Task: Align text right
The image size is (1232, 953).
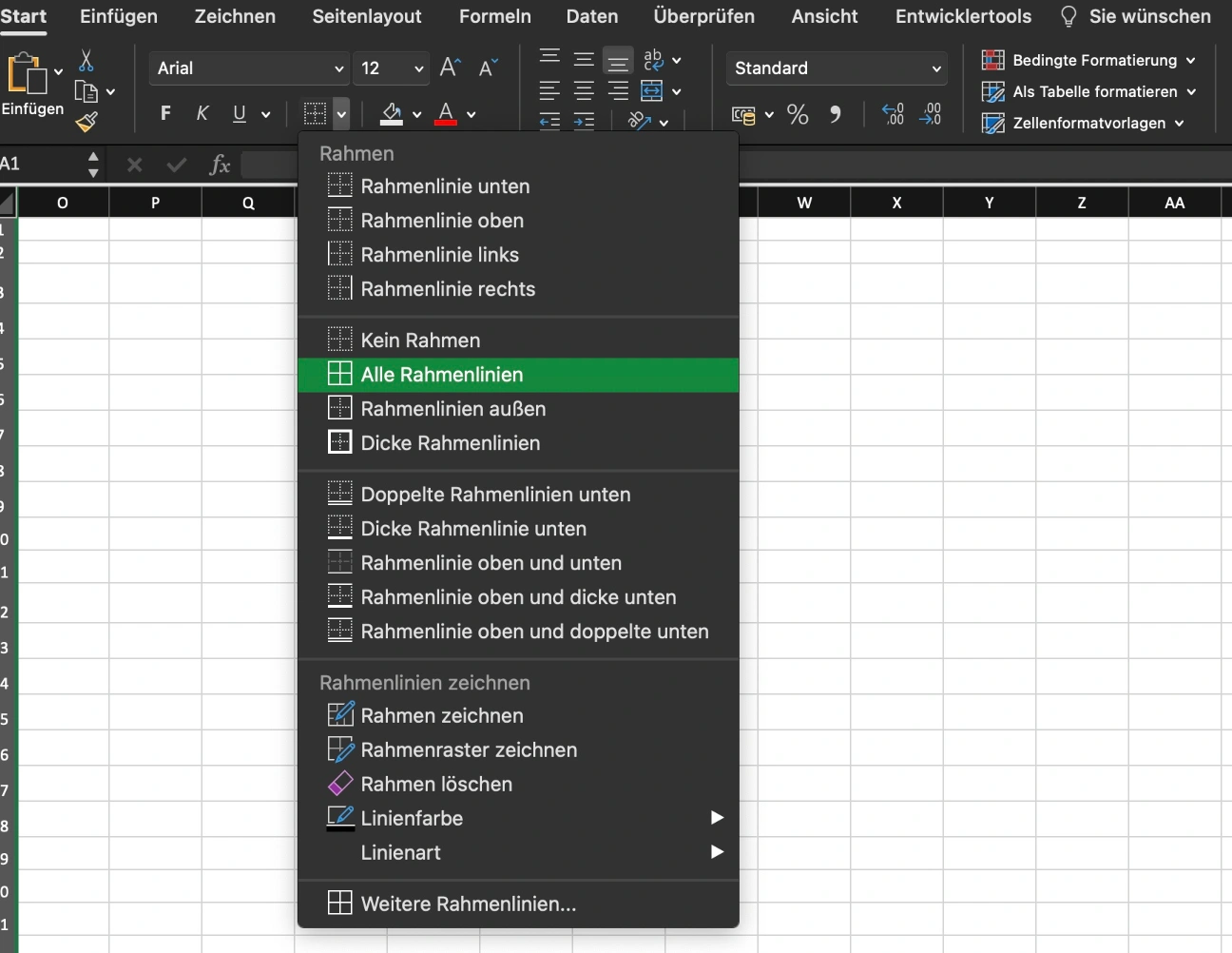Action: [x=618, y=91]
